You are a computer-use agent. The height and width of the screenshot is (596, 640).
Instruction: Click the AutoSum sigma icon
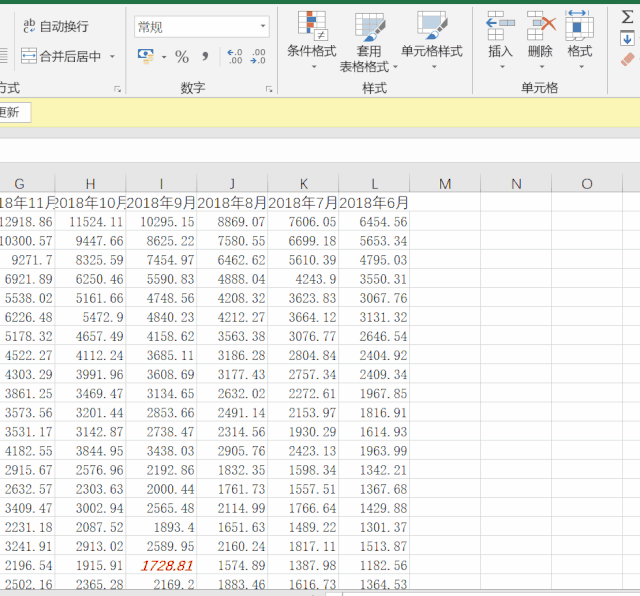tap(627, 17)
